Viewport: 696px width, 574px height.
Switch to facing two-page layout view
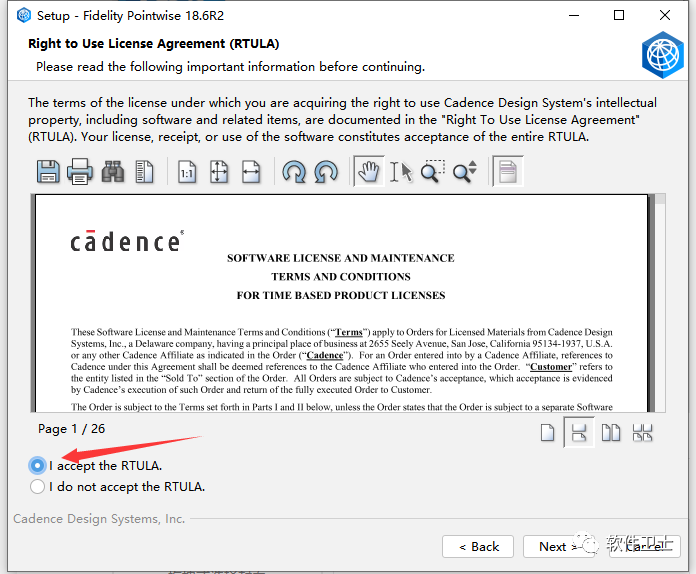(611, 432)
